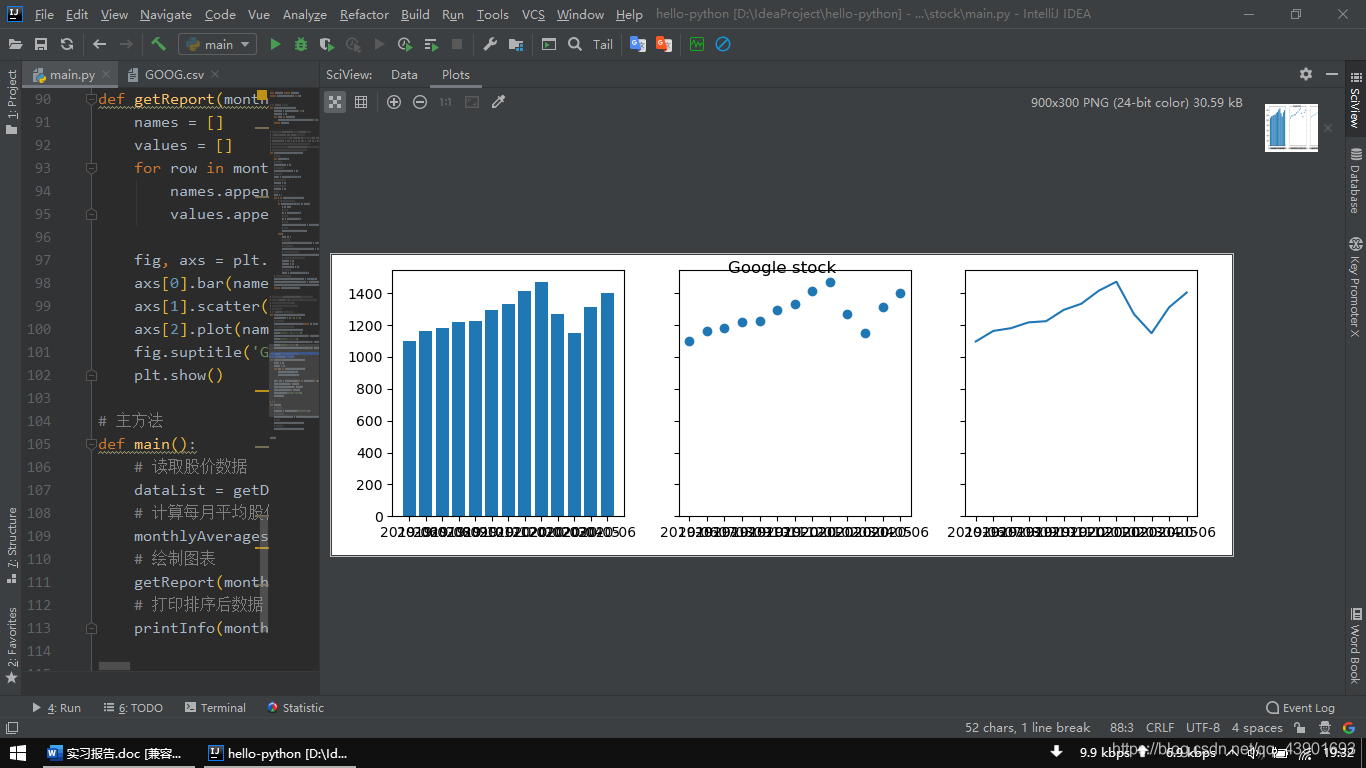Search Everywhere magnifier icon
This screenshot has width=1366, height=768.
tap(575, 44)
